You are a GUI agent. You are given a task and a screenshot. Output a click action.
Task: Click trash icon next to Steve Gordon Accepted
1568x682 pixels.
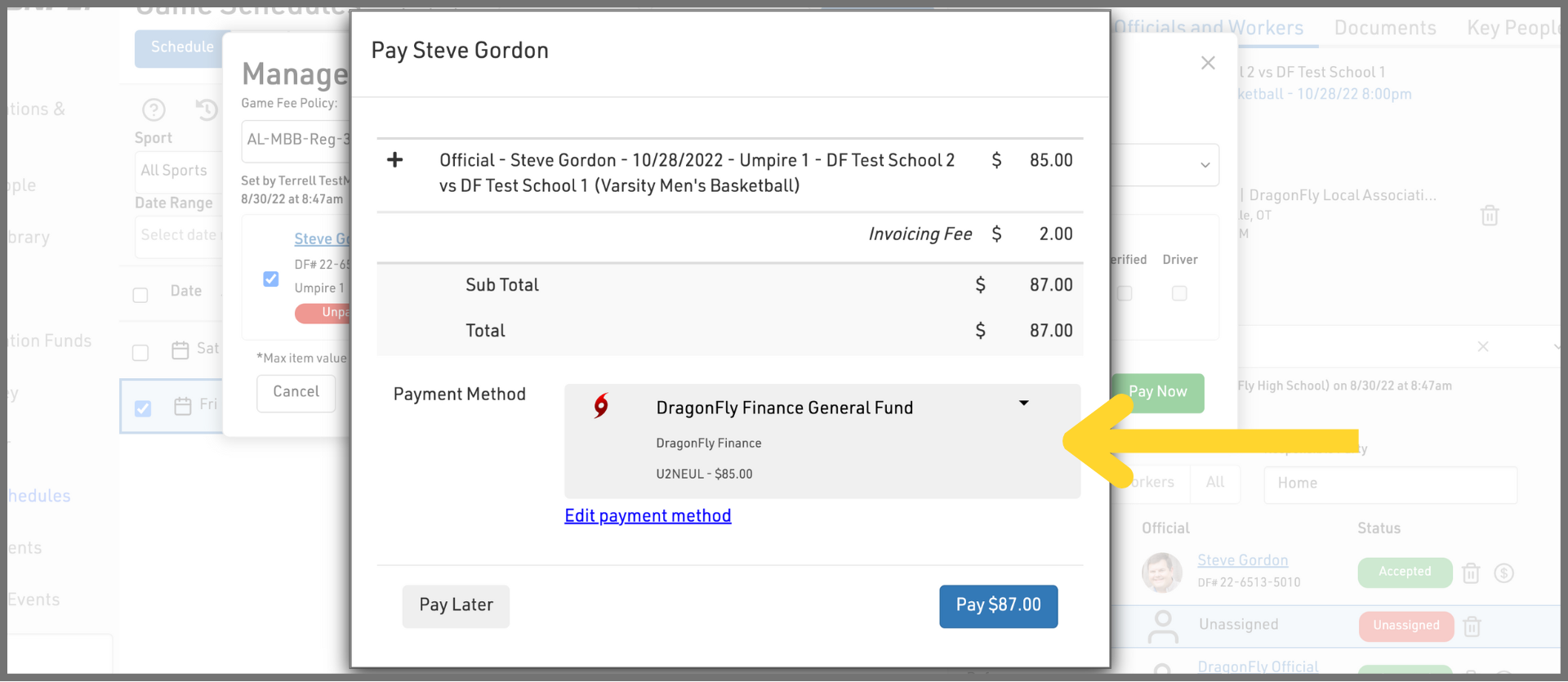tap(1471, 573)
